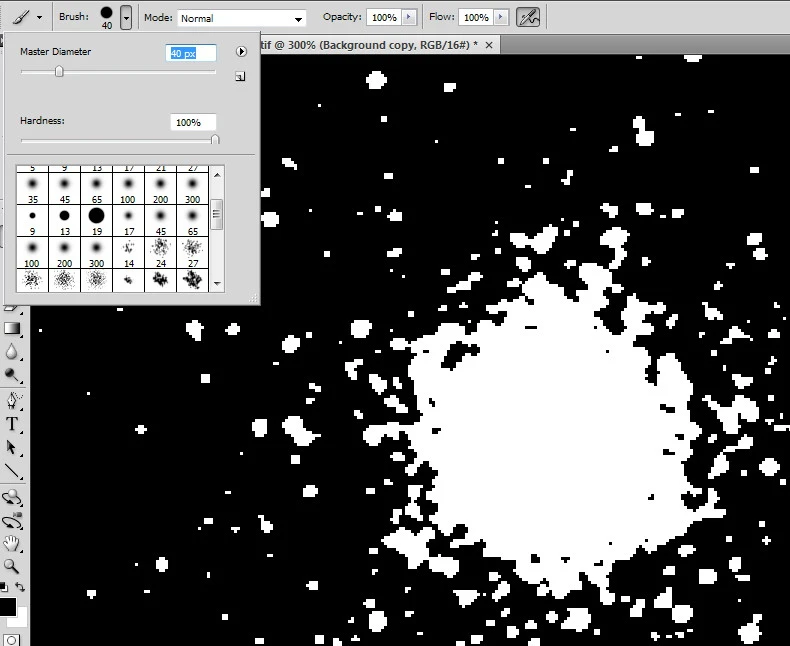The image size is (790, 646).
Task: Select the Pen tool
Action: pyautogui.click(x=12, y=401)
